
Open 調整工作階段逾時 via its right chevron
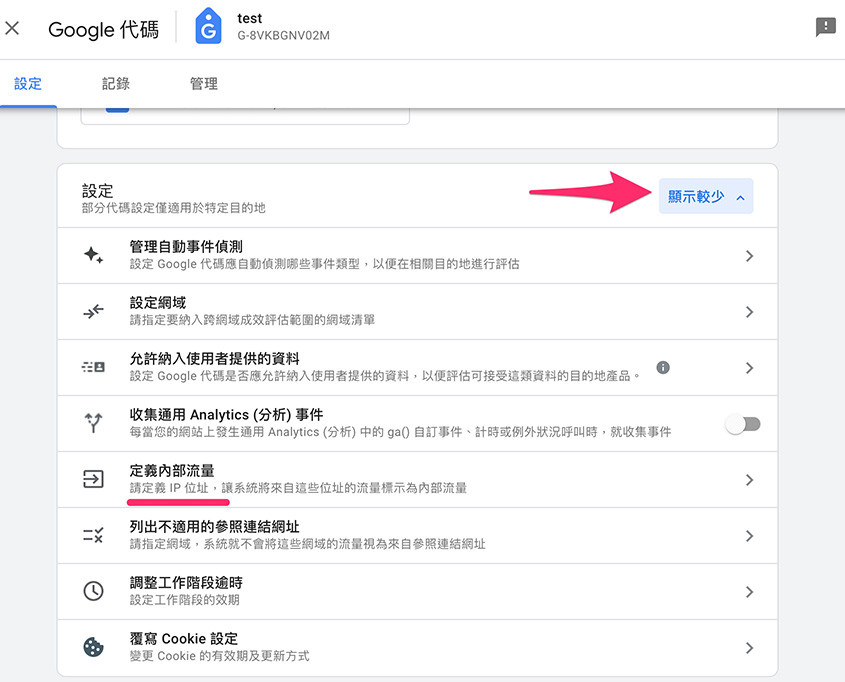(x=749, y=592)
